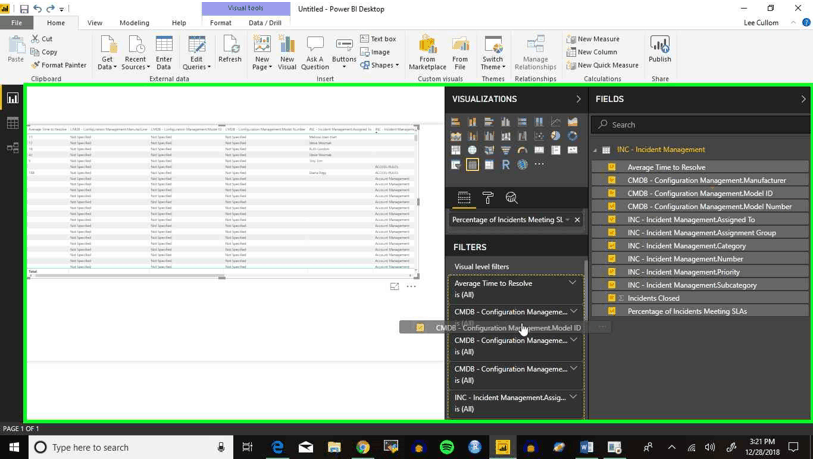The image size is (816, 460).
Task: Insert an Image from the ribbon
Action: click(375, 52)
